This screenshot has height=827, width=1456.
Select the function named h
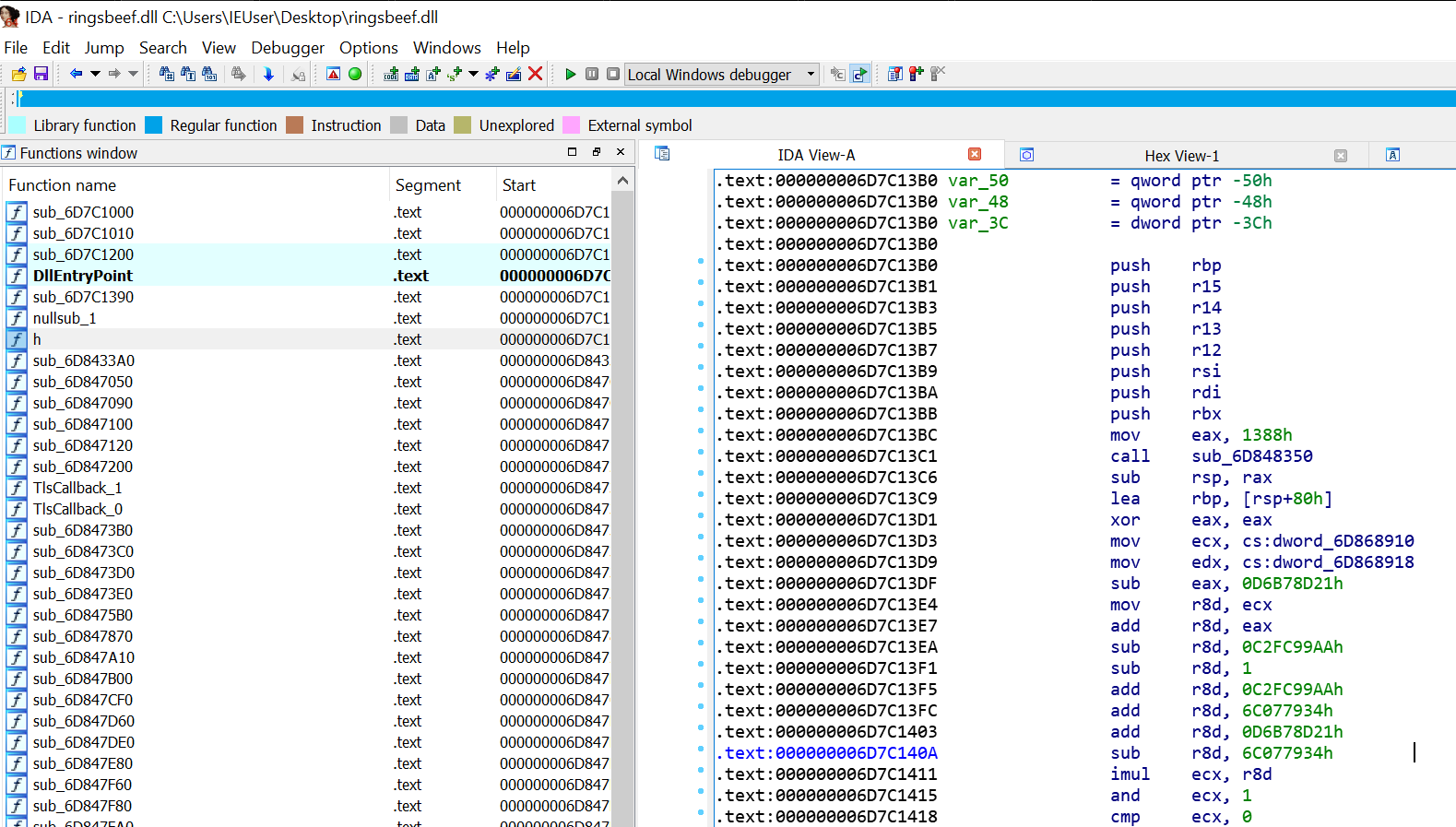click(x=306, y=339)
